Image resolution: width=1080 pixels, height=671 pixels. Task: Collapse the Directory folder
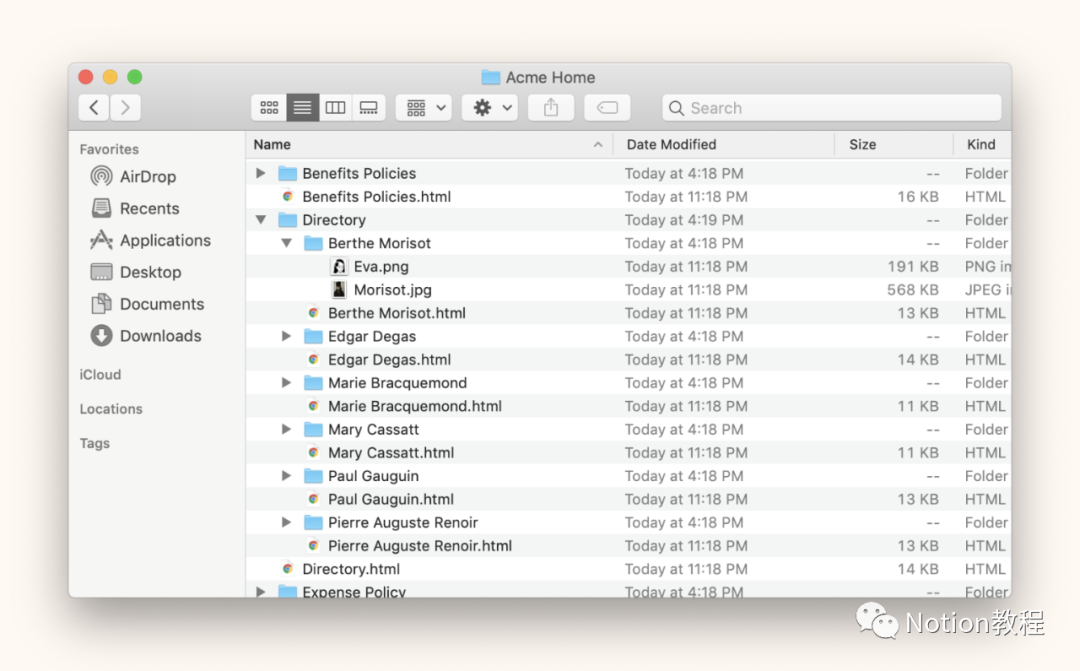point(261,220)
